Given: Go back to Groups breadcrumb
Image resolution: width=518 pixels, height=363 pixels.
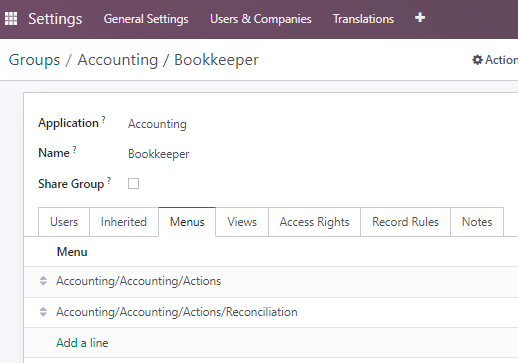Looking at the screenshot, I should [34, 60].
